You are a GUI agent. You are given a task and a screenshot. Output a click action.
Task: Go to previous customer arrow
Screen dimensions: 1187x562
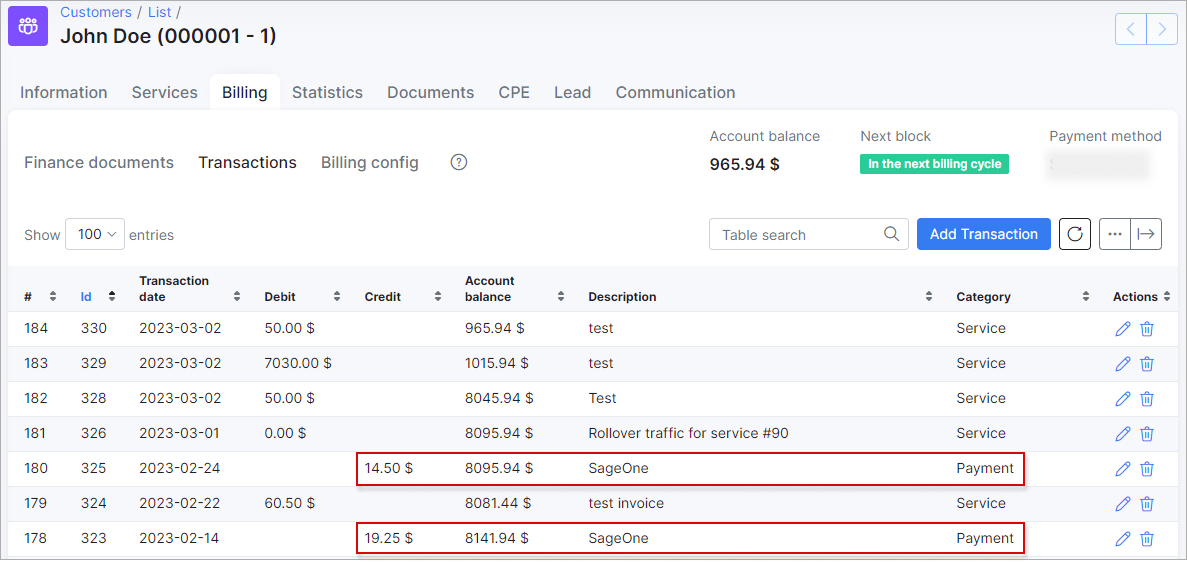pyautogui.click(x=1131, y=29)
